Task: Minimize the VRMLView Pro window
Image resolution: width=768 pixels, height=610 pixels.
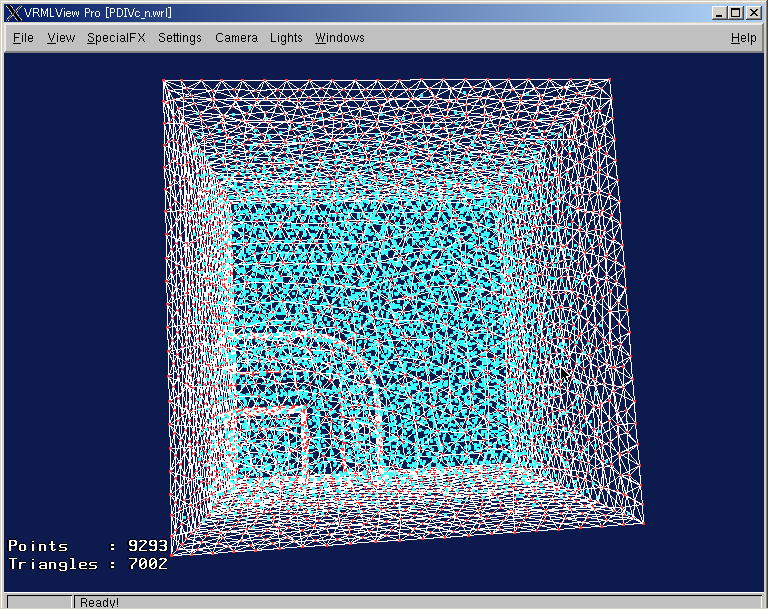Action: point(719,13)
